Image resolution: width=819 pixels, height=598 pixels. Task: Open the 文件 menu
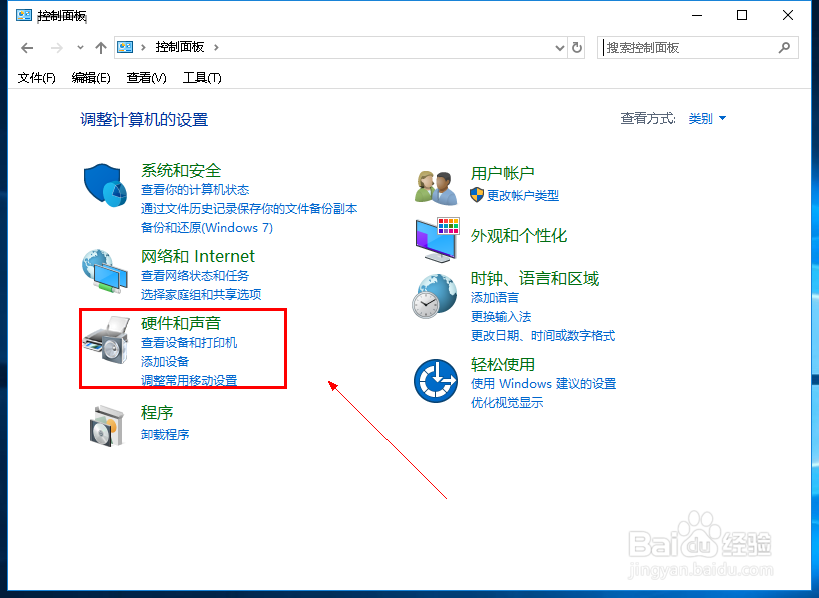pyautogui.click(x=35, y=76)
